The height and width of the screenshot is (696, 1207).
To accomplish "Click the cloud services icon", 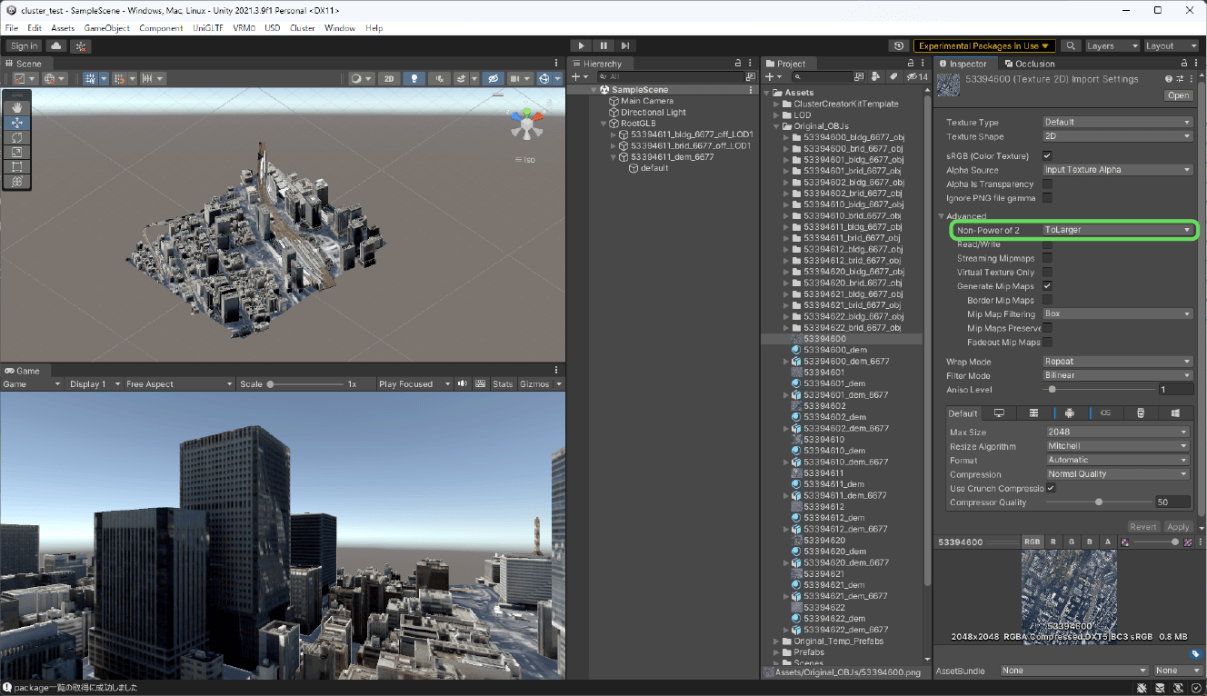I will (56, 46).
